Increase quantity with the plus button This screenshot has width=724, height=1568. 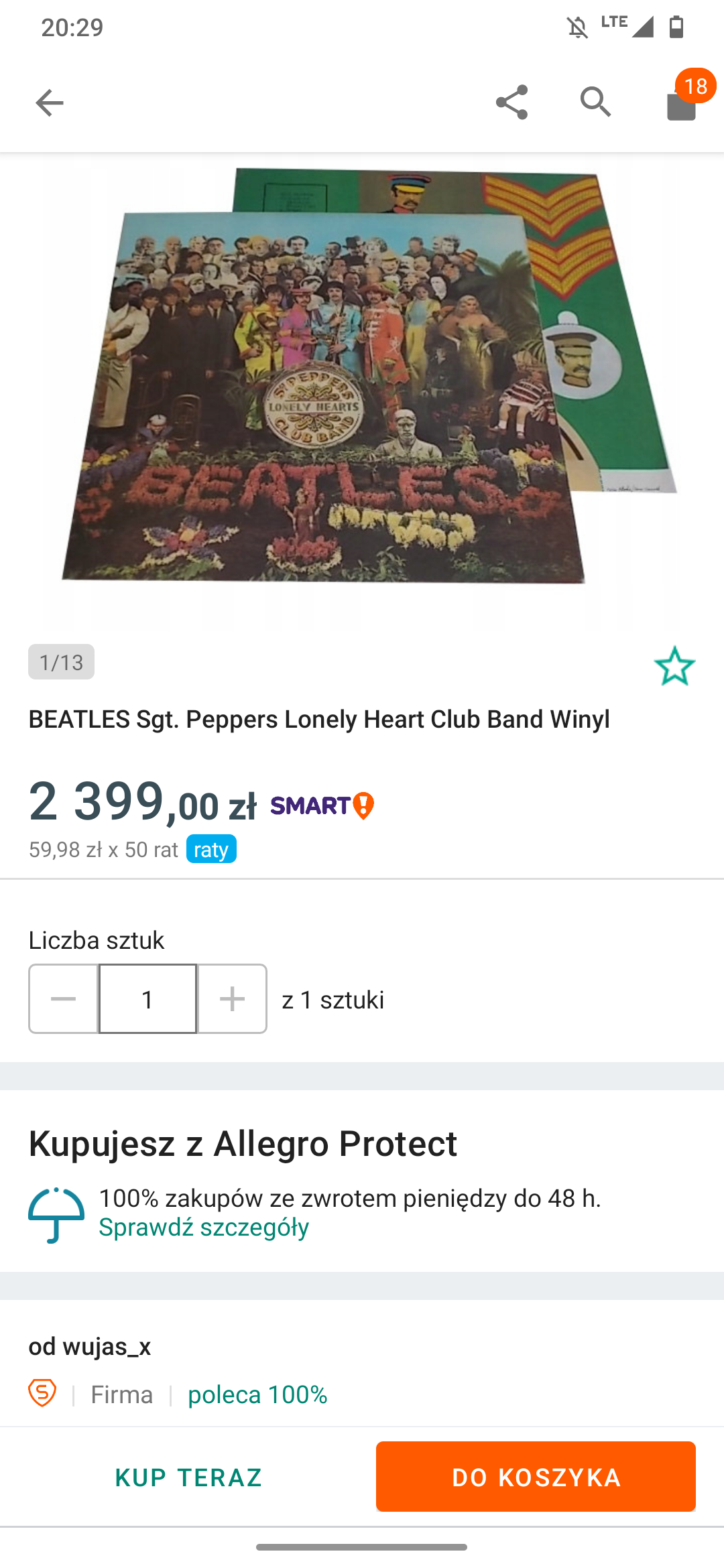(232, 999)
